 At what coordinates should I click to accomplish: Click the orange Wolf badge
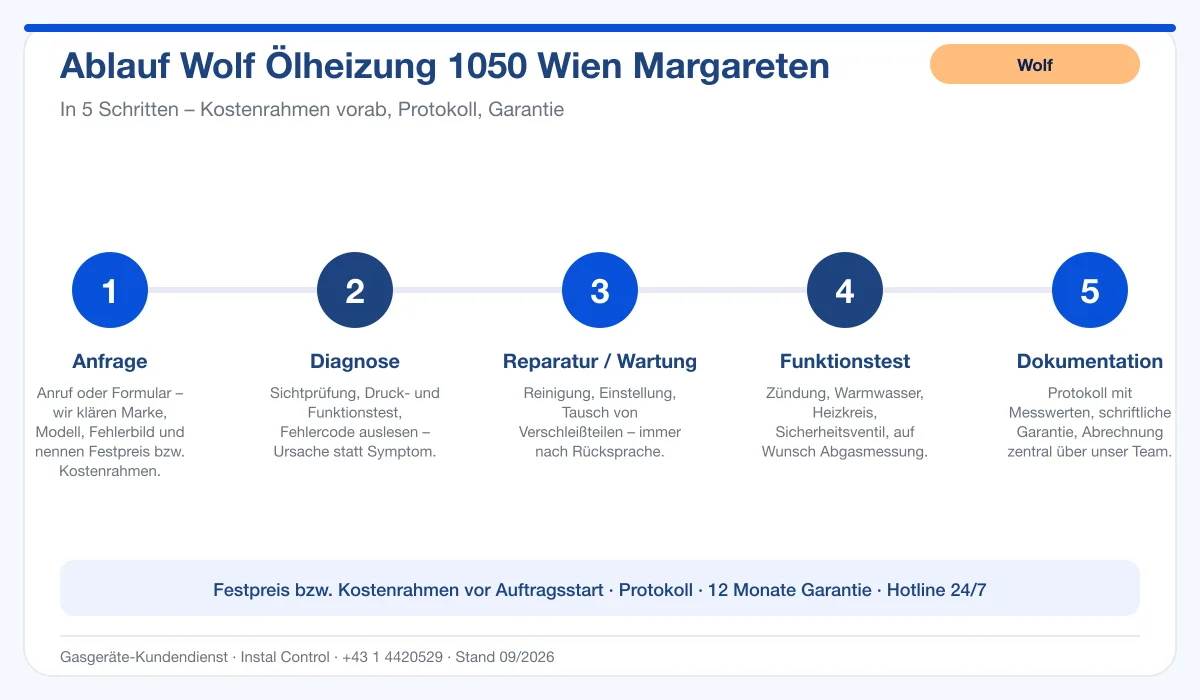[1035, 64]
